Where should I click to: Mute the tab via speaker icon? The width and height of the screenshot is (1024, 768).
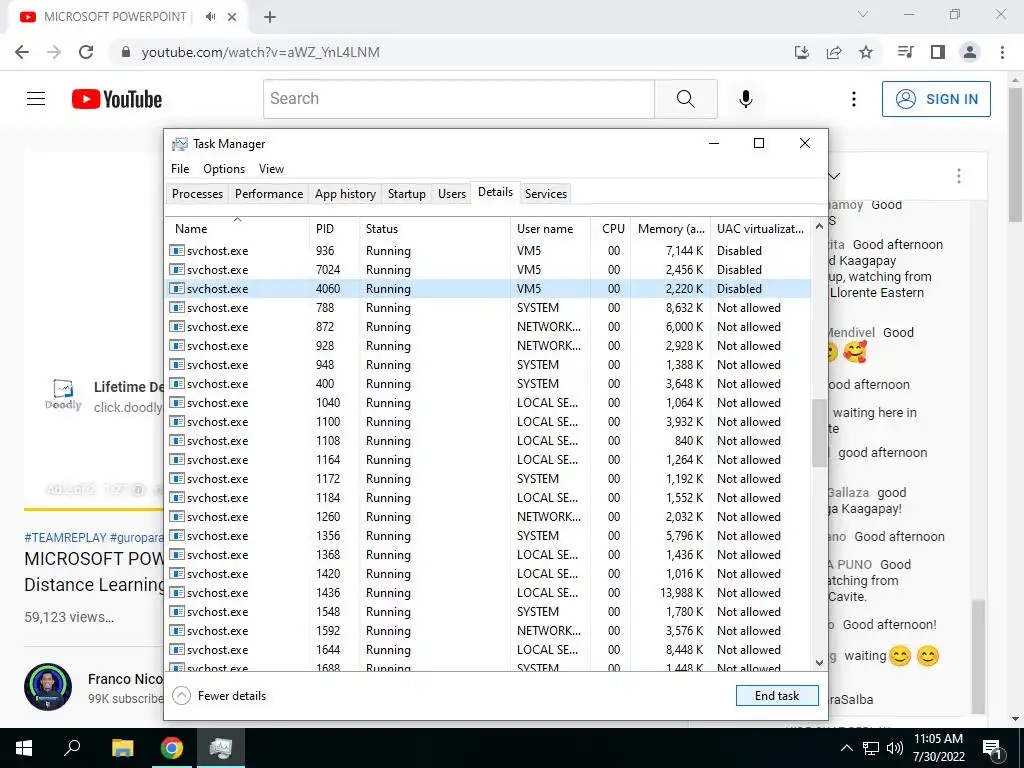(210, 17)
